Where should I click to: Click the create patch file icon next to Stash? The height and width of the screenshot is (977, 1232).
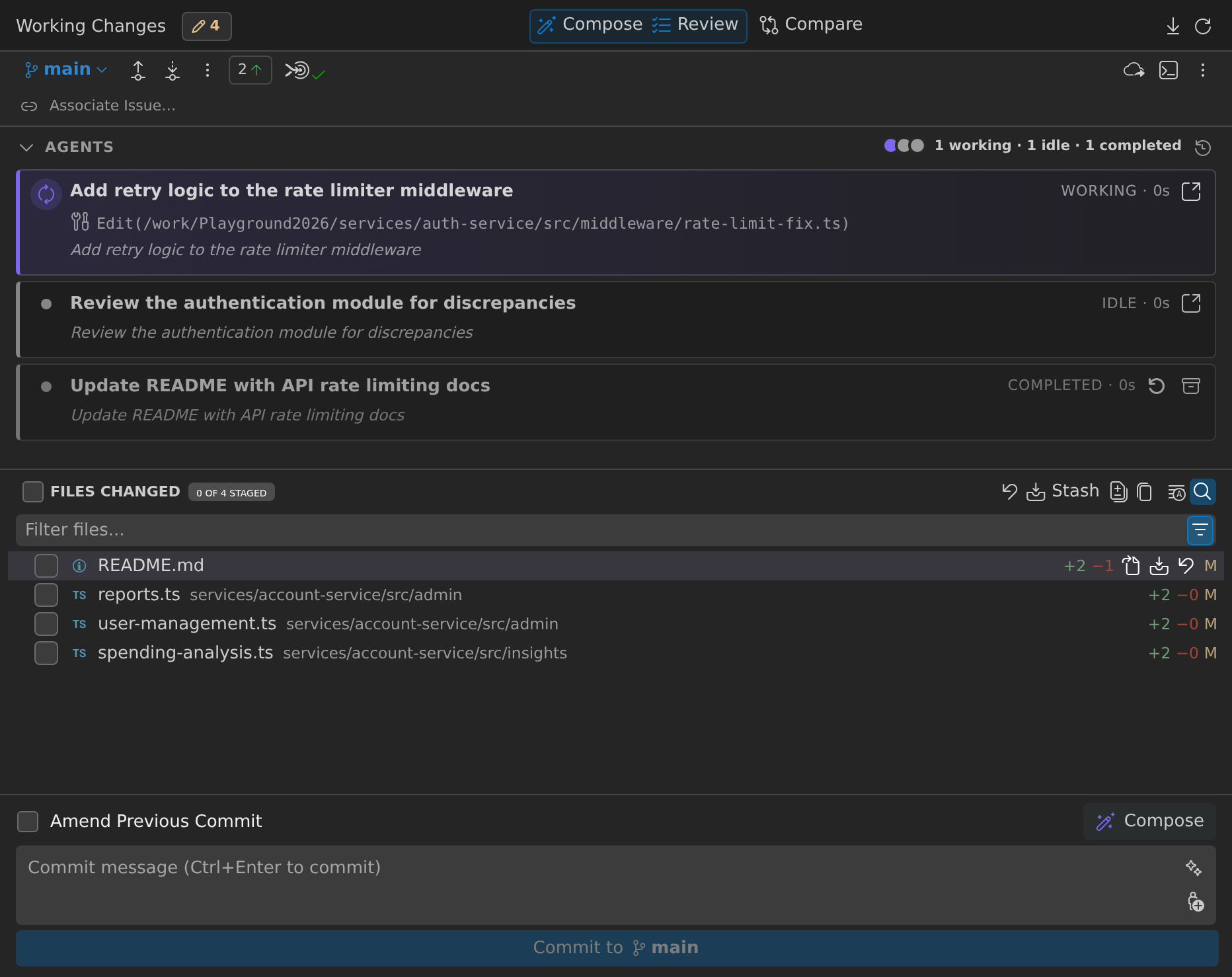tap(1118, 492)
